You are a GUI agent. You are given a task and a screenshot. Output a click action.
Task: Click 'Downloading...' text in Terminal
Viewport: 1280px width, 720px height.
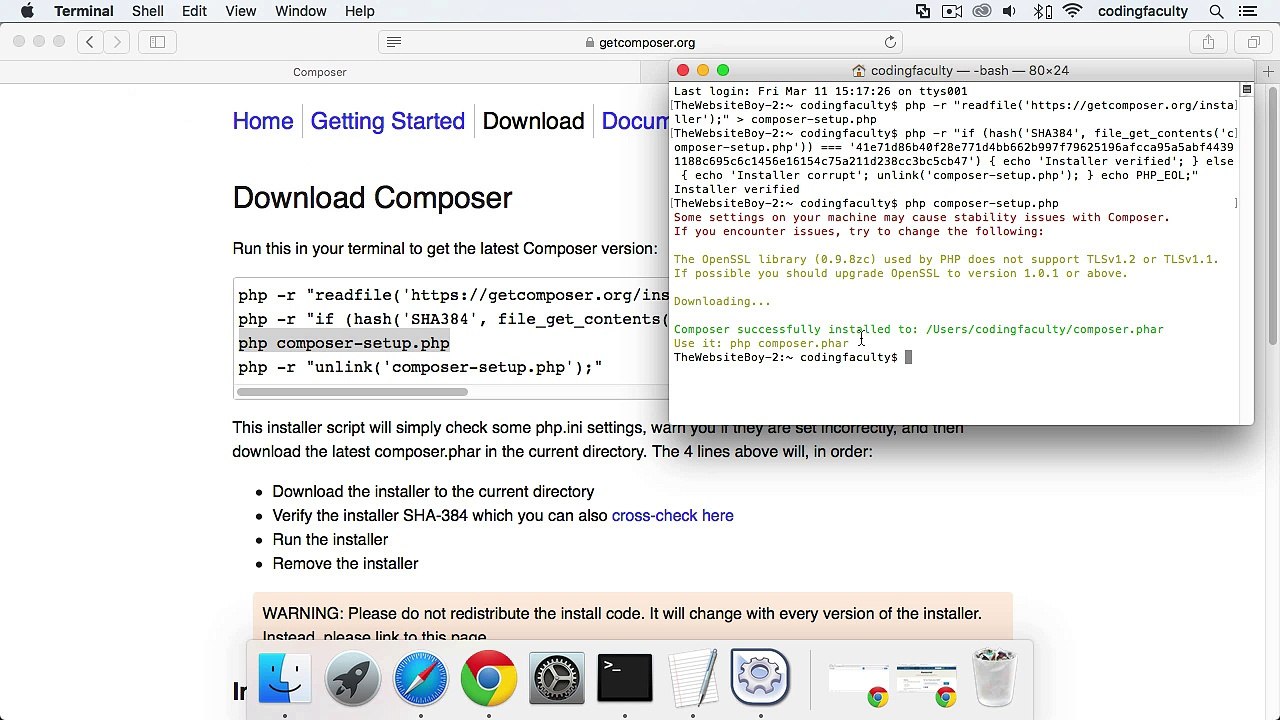(x=722, y=301)
